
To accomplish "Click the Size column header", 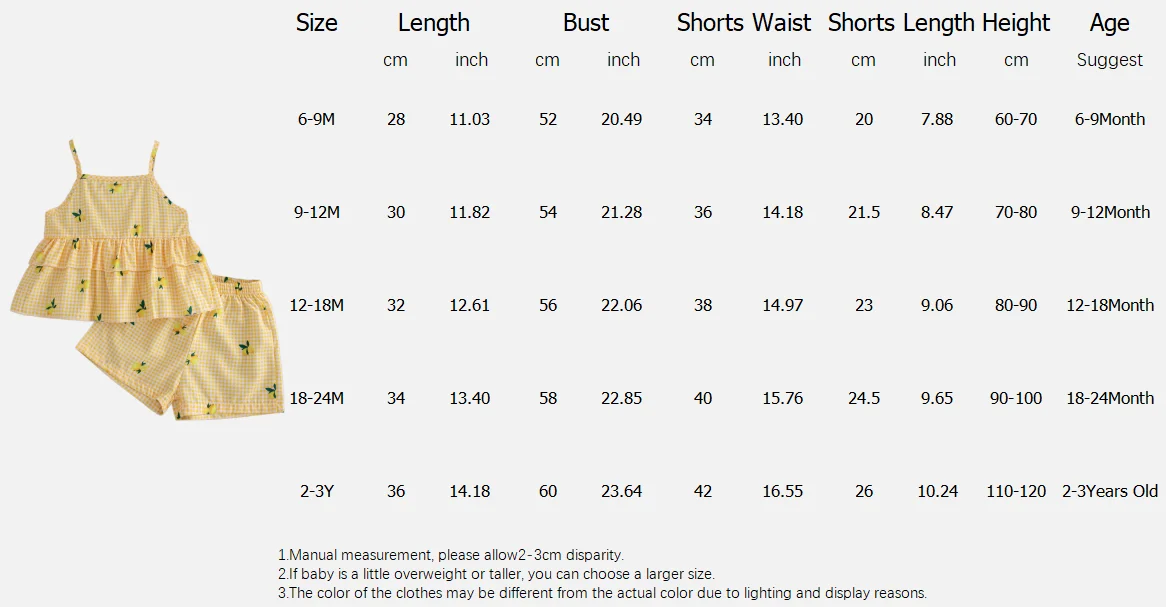I will tap(316, 23).
